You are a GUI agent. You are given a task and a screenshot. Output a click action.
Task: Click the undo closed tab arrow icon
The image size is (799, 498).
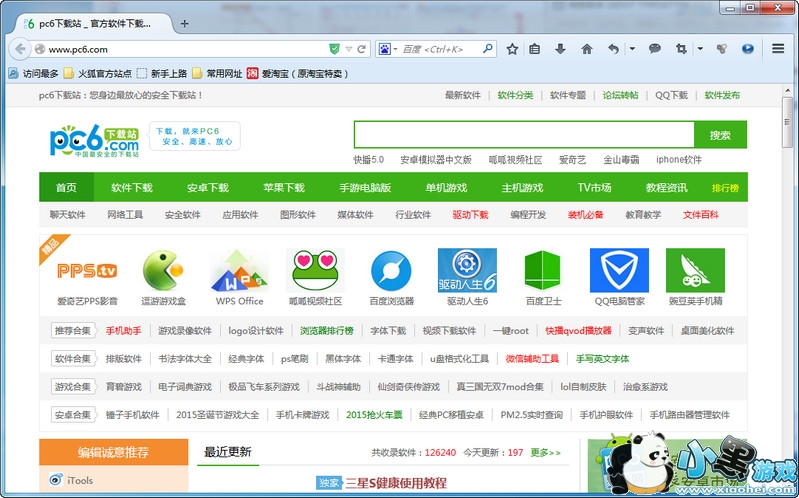coord(614,49)
